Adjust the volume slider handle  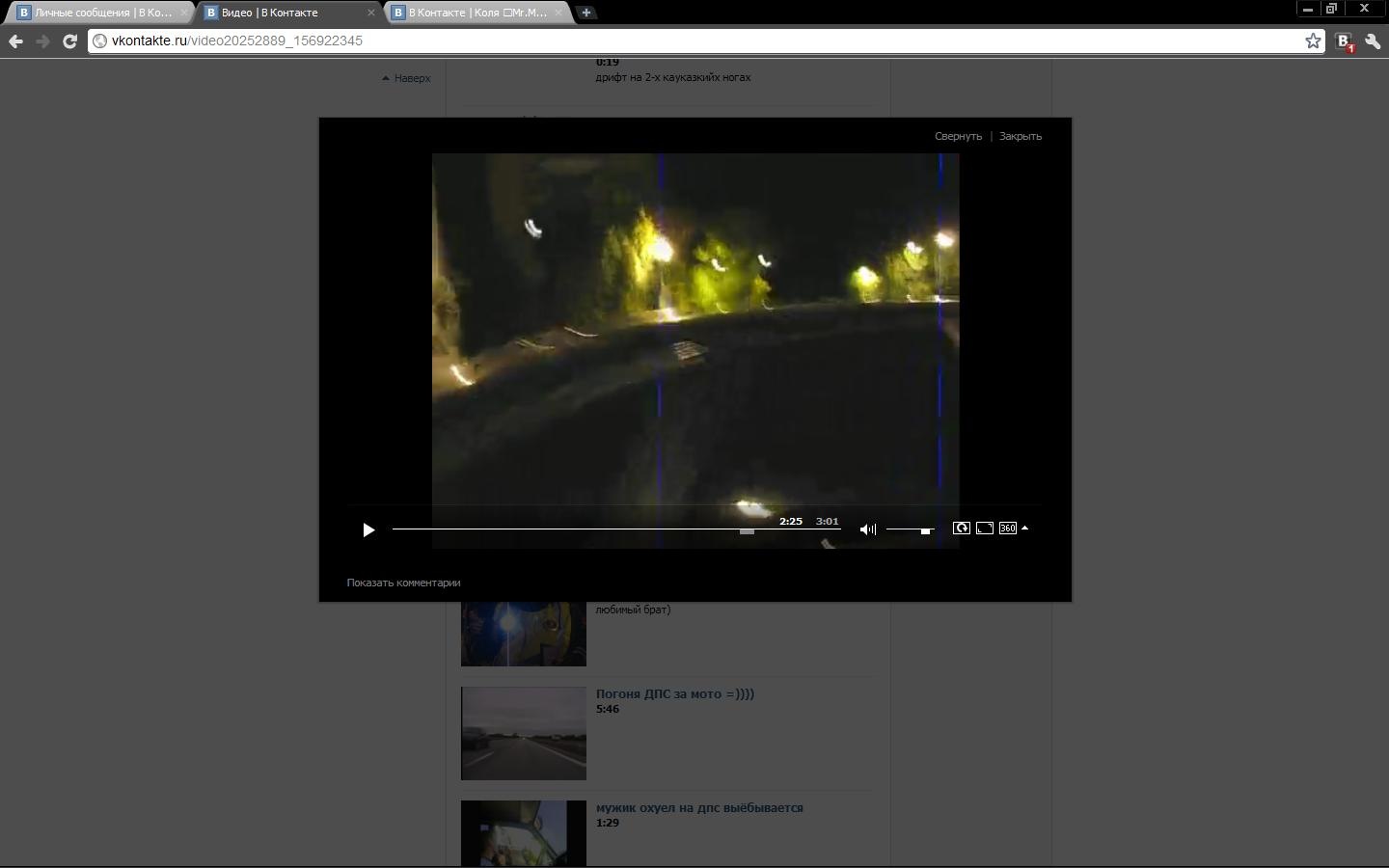(x=925, y=530)
